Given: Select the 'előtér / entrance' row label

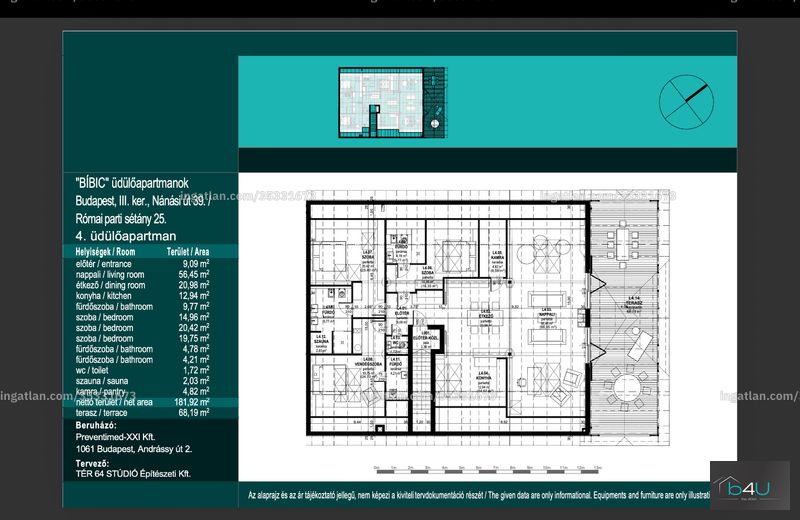Looking at the screenshot, I should (104, 264).
